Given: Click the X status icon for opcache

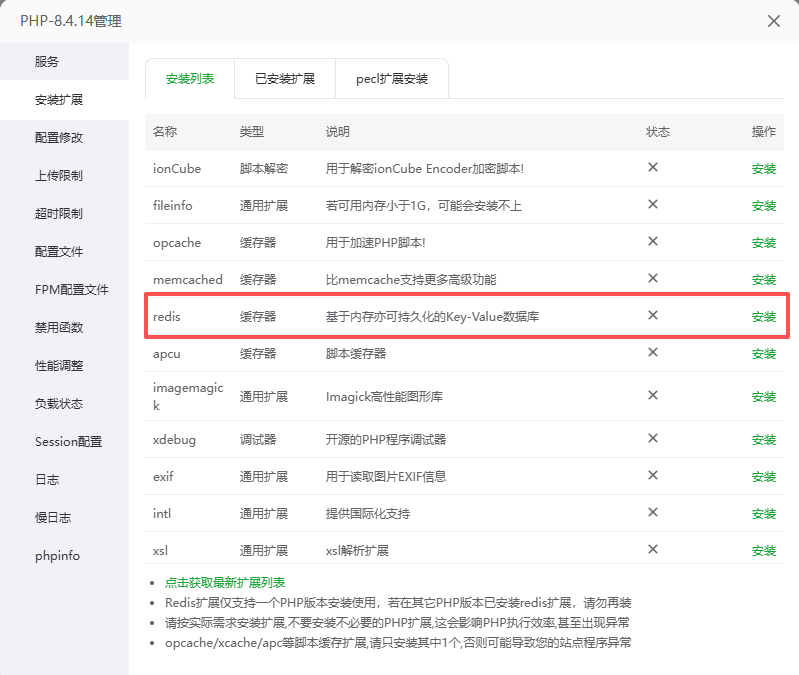Looking at the screenshot, I should 653,241.
